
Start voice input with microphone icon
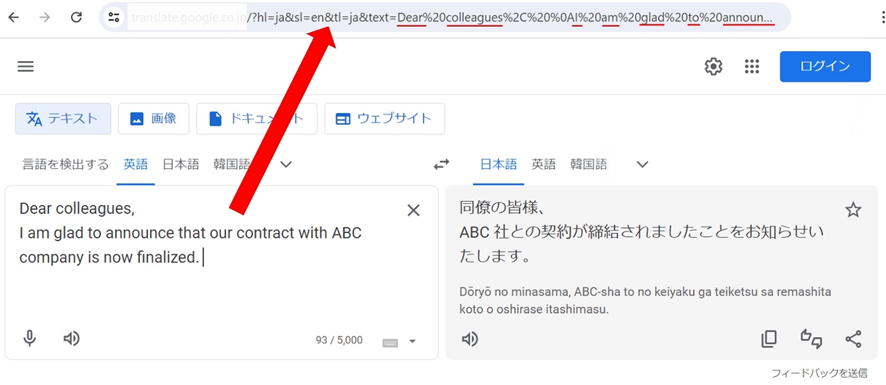pyautogui.click(x=29, y=339)
